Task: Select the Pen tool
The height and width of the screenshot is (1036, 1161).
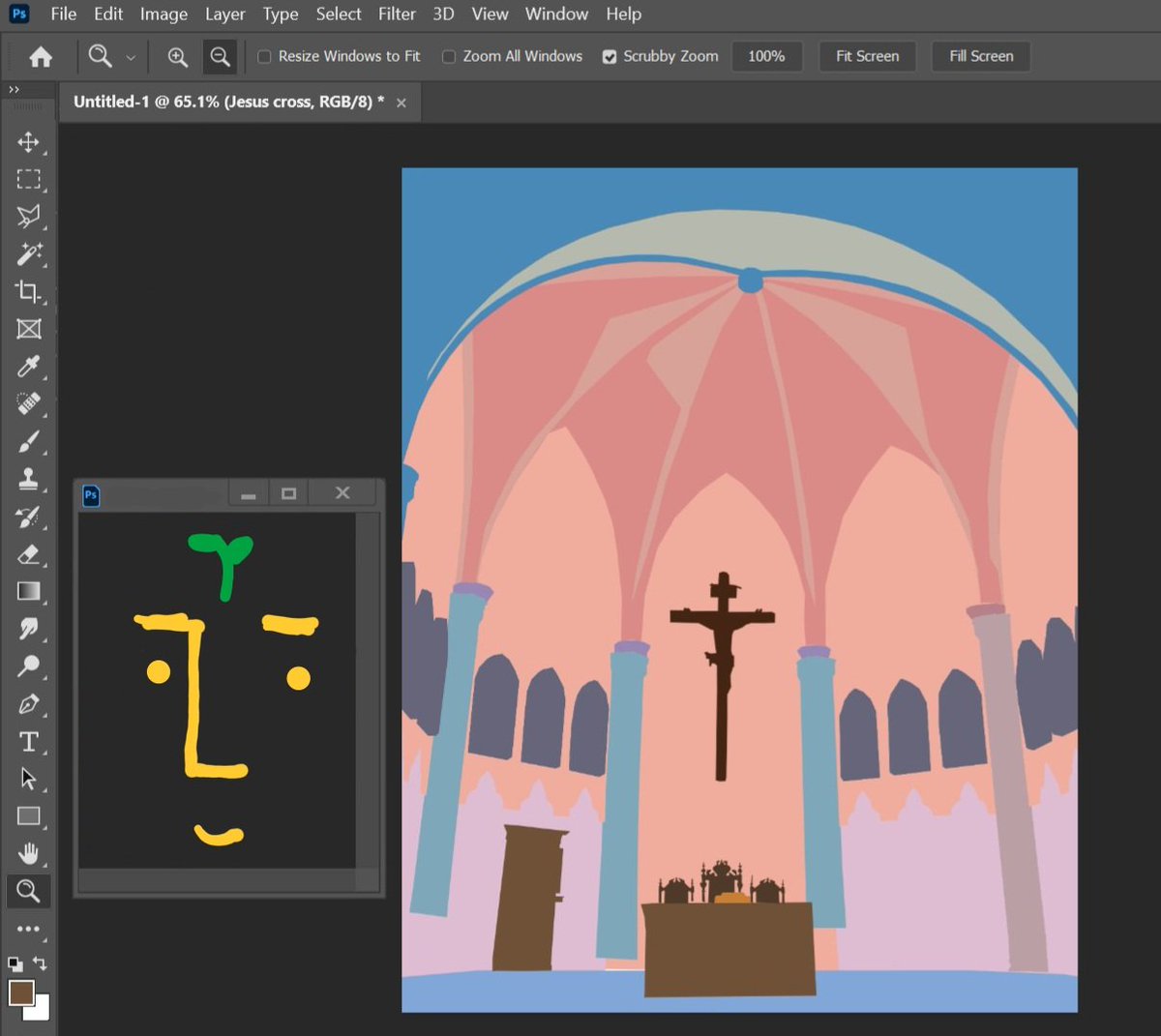Action: click(28, 703)
